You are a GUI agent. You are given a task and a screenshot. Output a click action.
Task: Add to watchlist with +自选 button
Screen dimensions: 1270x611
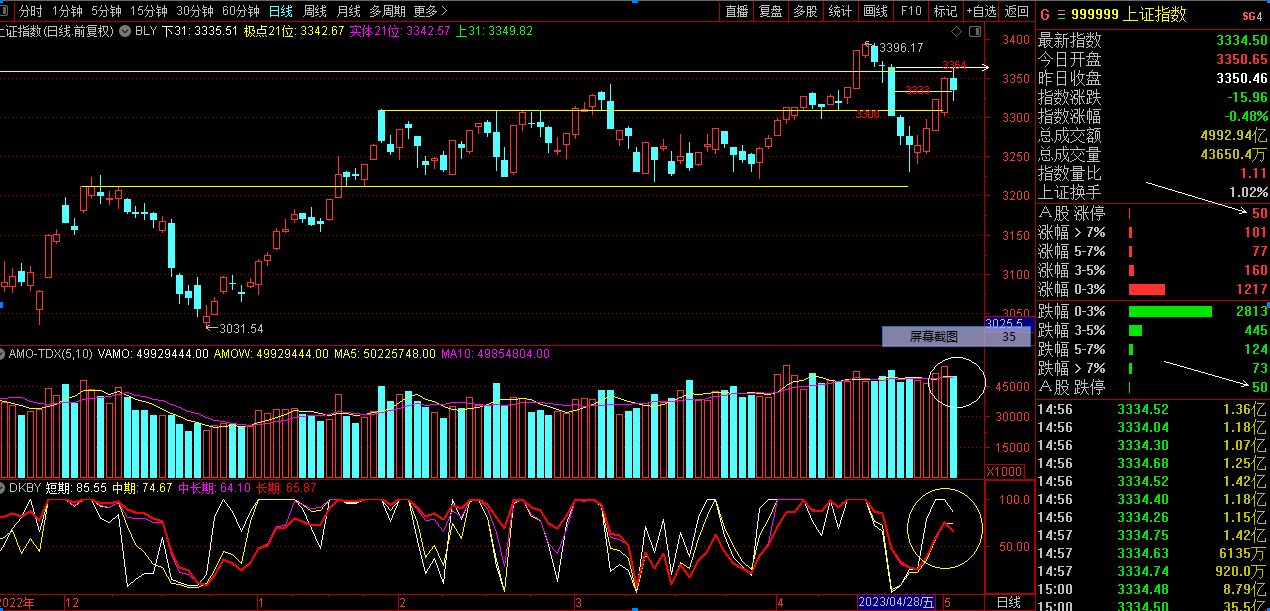click(x=981, y=11)
